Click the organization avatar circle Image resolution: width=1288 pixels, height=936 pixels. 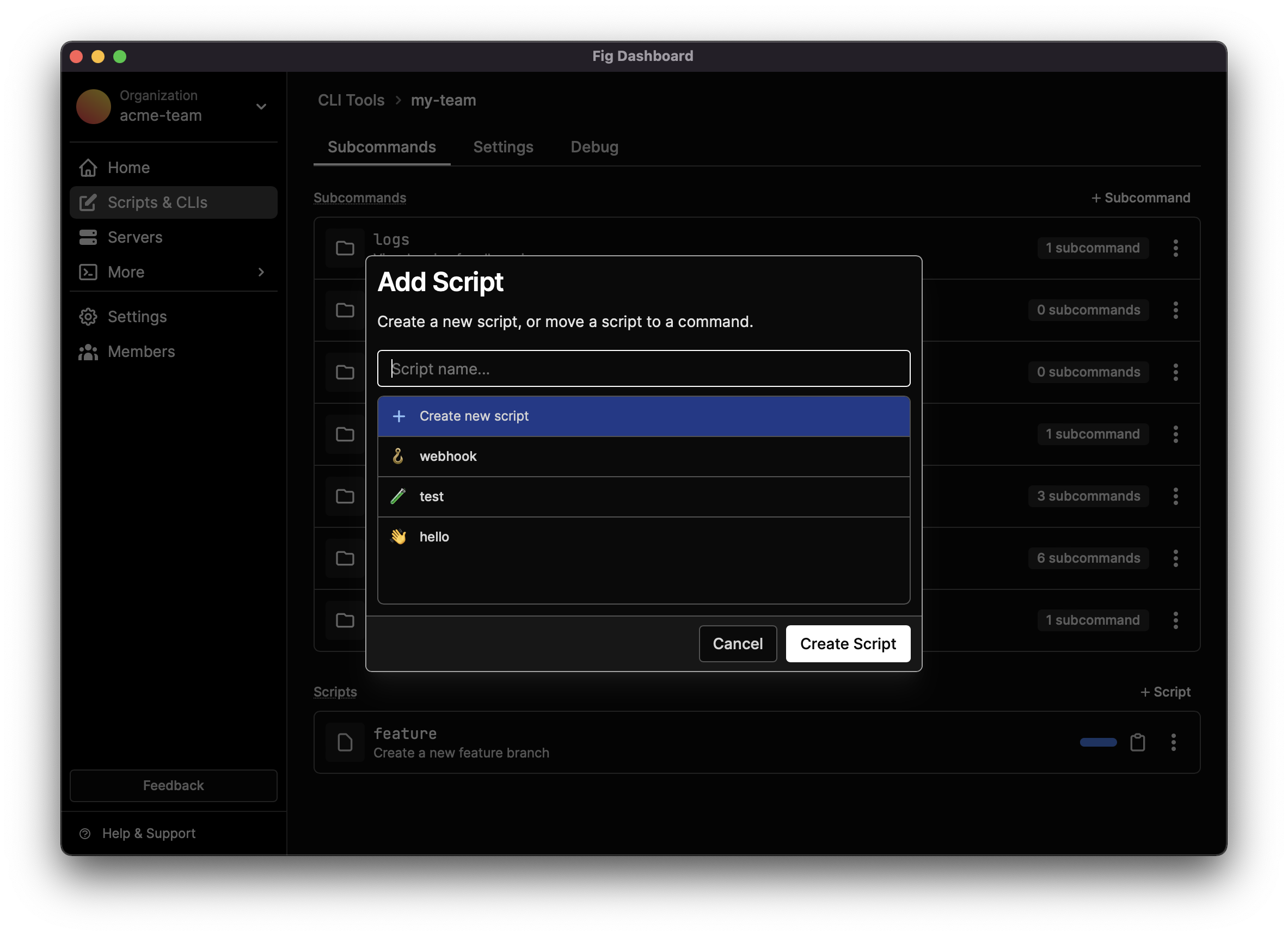coord(94,106)
